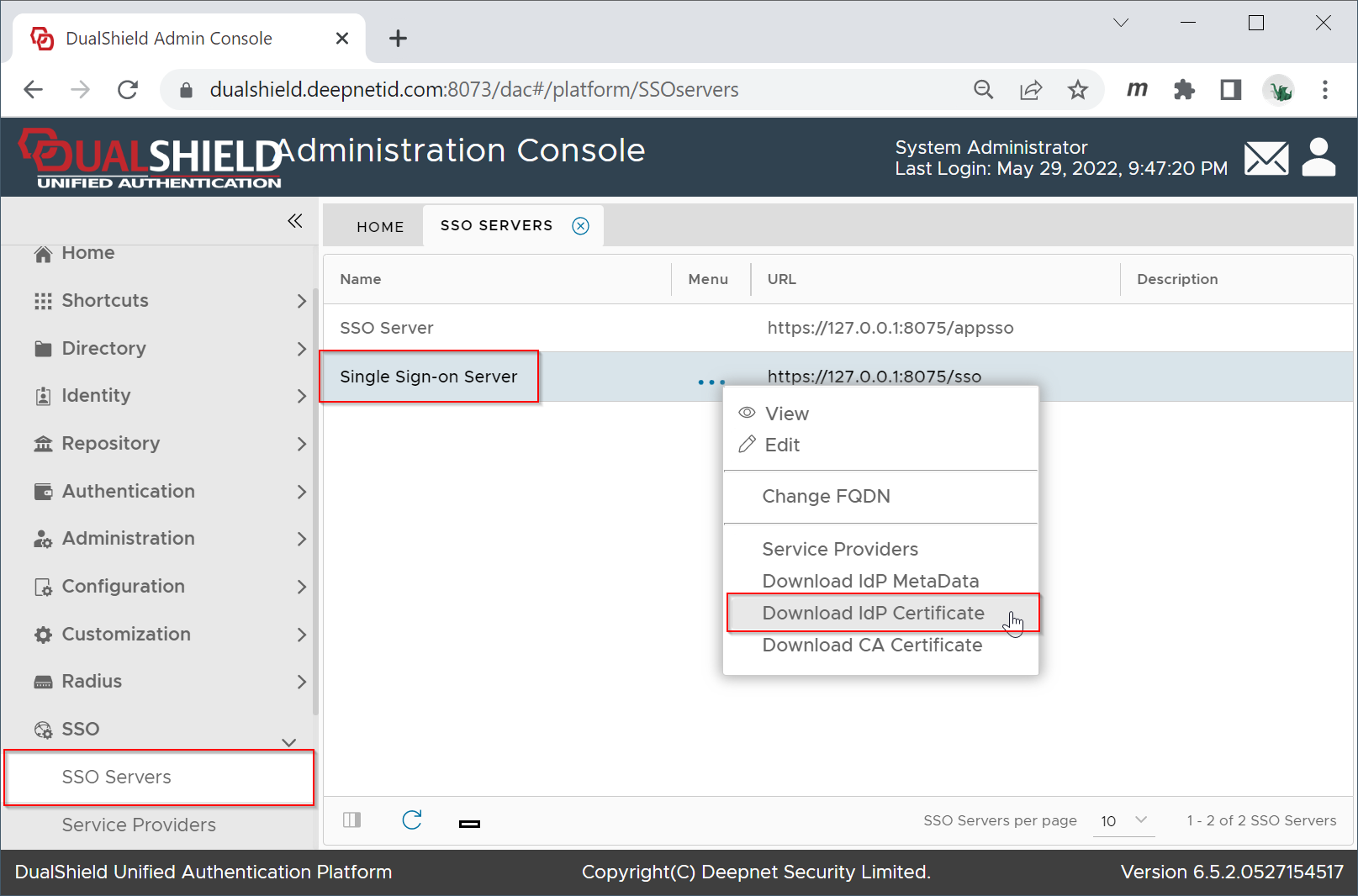
Task: Bookmark this page with the star icon
Action: [x=1077, y=90]
